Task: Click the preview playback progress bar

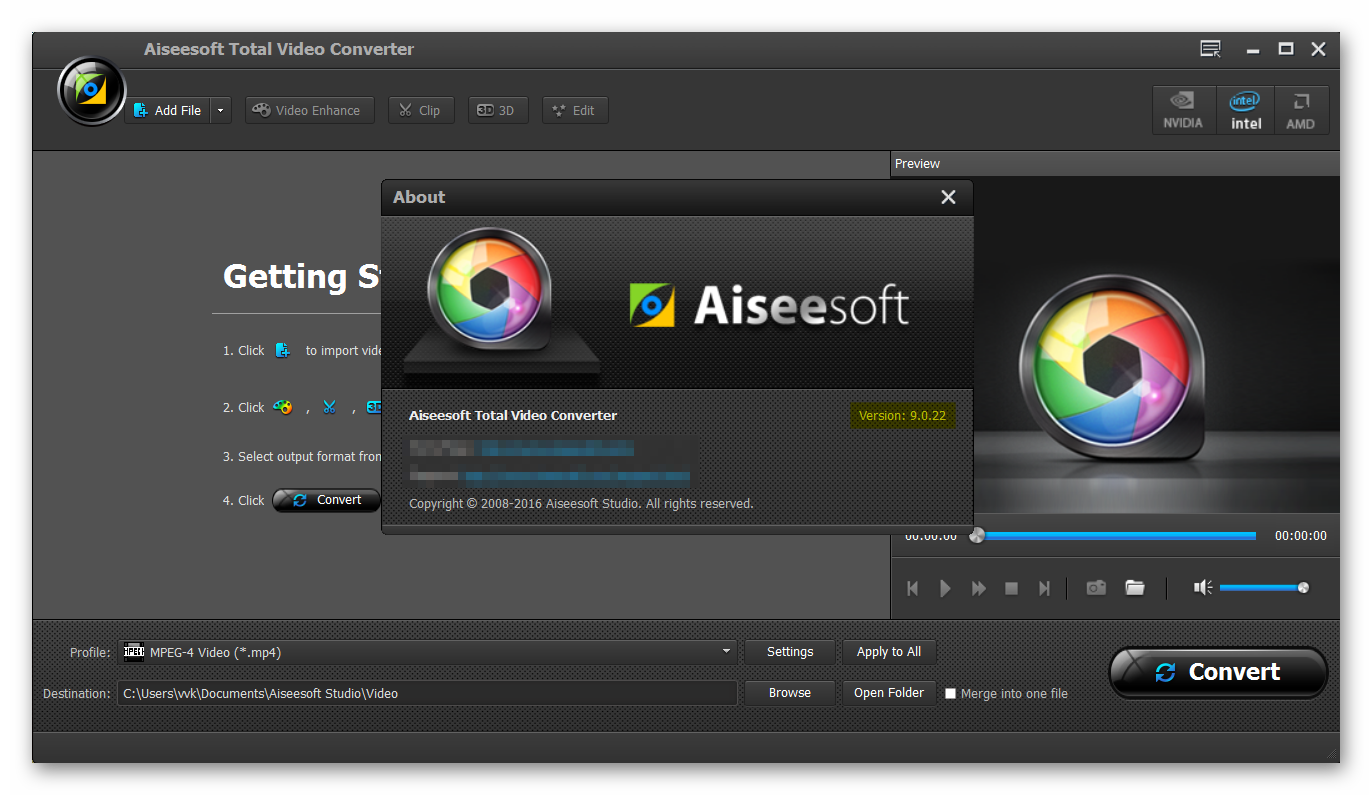Action: tap(1116, 536)
